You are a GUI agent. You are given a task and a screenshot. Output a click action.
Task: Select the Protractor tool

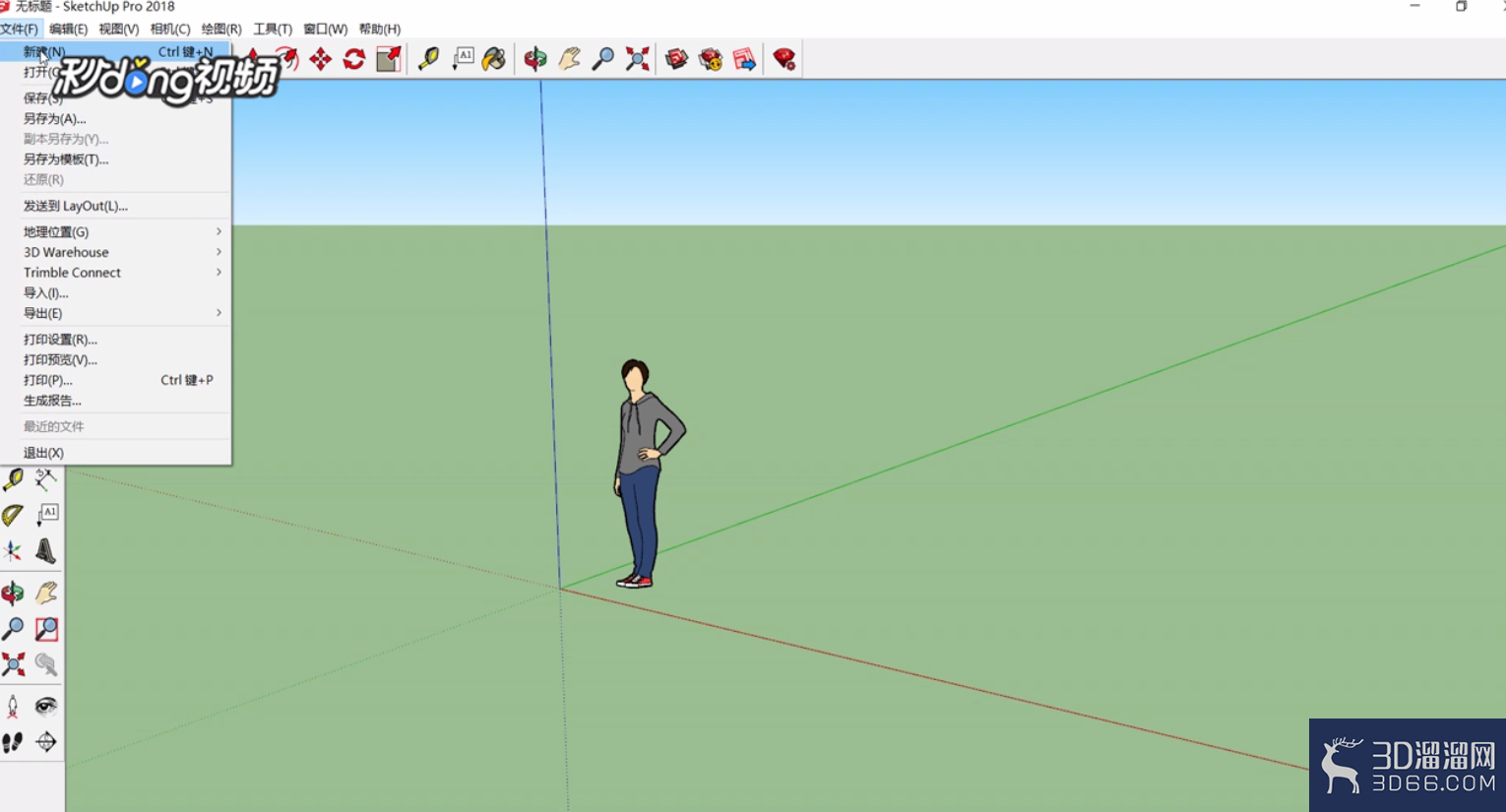(13, 515)
